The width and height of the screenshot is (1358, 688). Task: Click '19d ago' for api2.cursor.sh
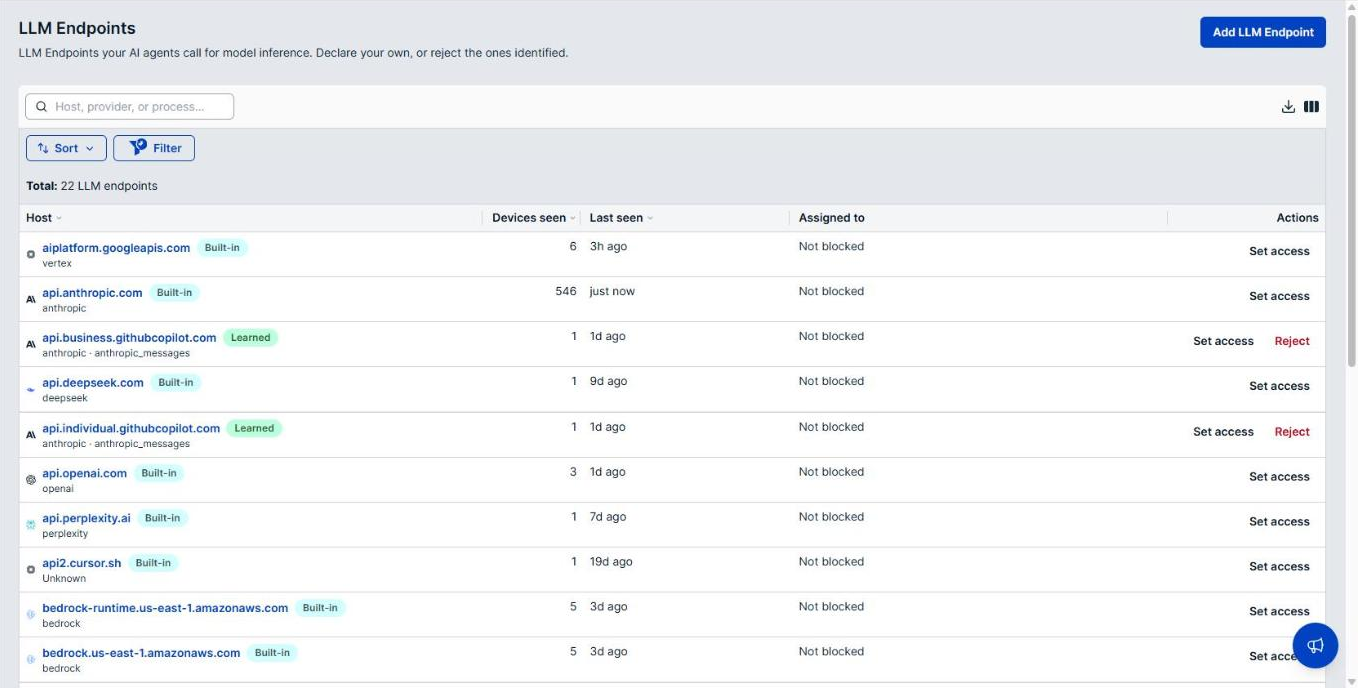611,562
